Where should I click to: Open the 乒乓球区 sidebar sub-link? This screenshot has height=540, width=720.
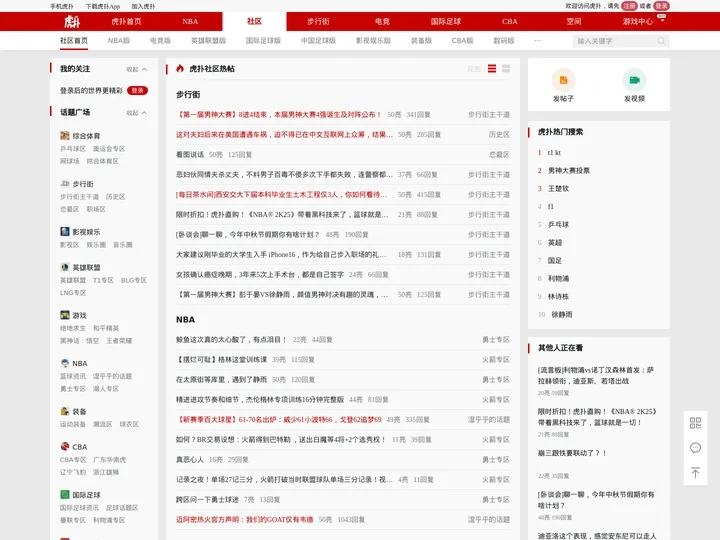tap(73, 149)
